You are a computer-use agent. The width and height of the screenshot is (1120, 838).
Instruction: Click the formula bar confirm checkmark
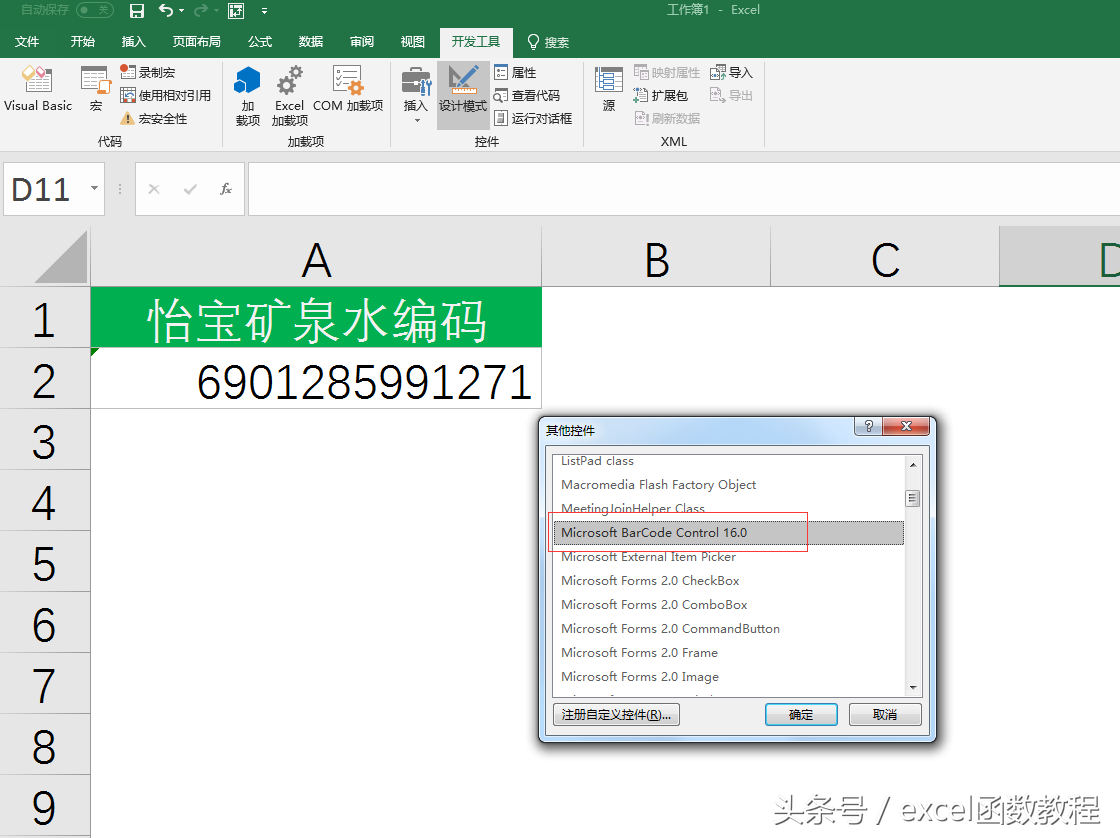coord(190,189)
